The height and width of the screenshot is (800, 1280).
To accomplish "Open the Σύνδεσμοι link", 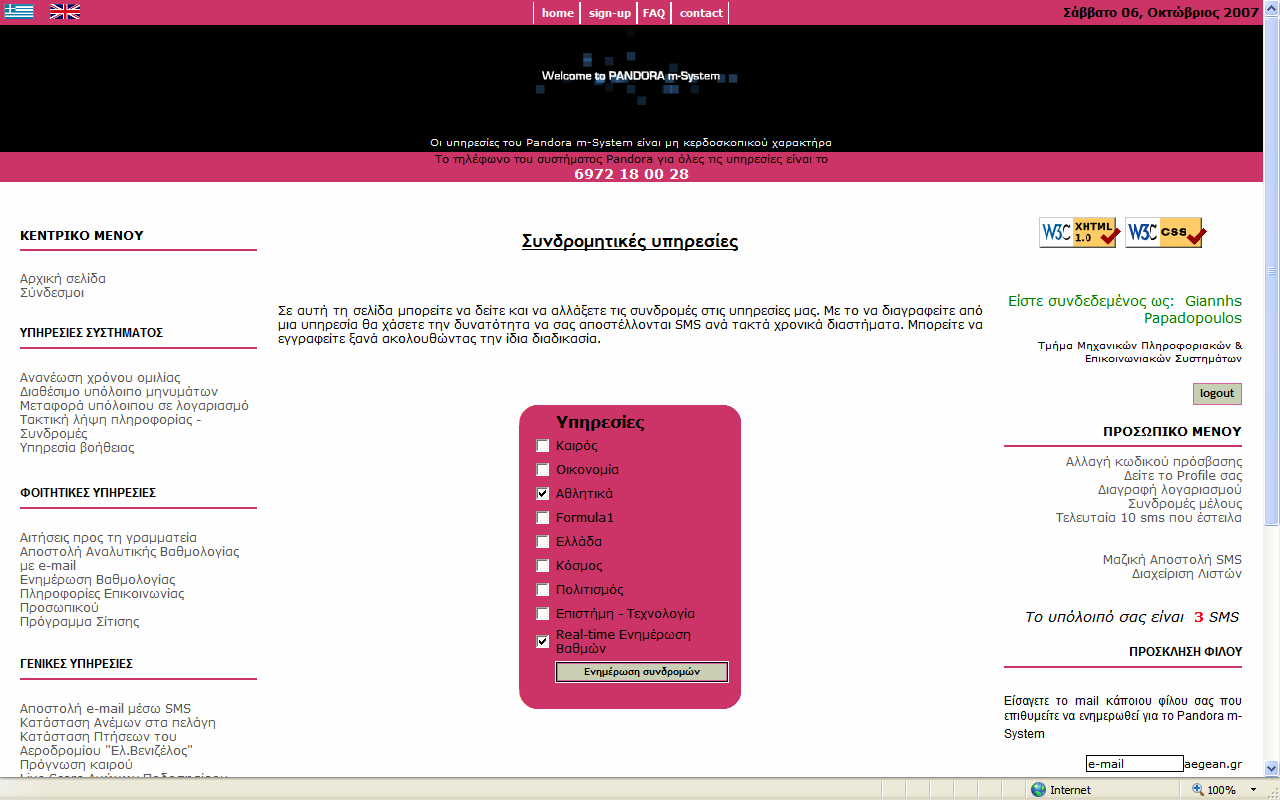I will 52,293.
